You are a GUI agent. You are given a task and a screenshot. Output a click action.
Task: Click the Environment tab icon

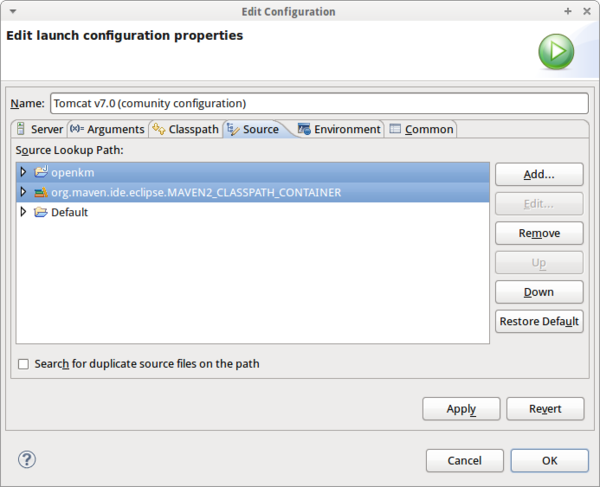pyautogui.click(x=304, y=129)
